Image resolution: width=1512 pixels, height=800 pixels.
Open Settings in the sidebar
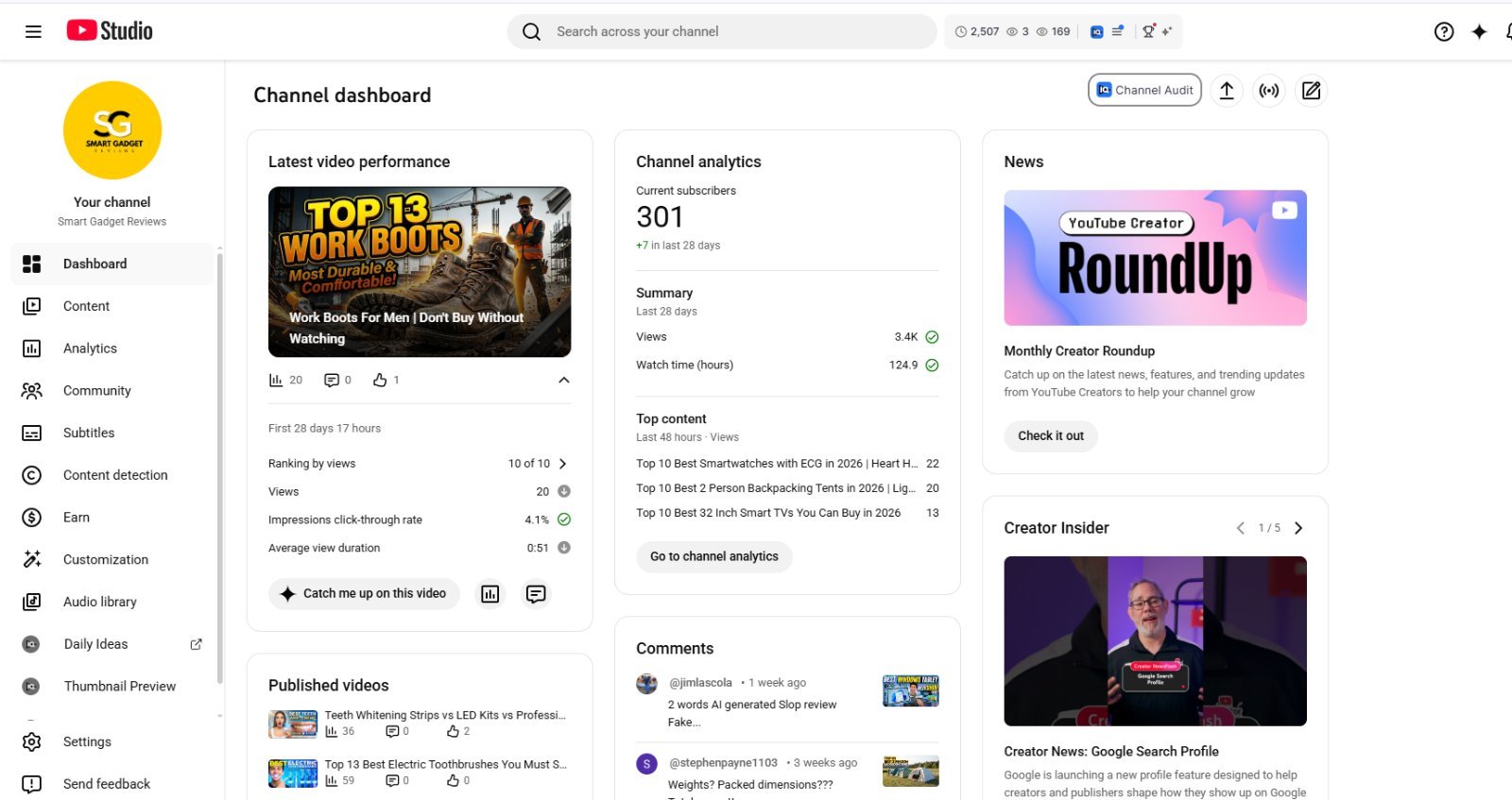112,741
